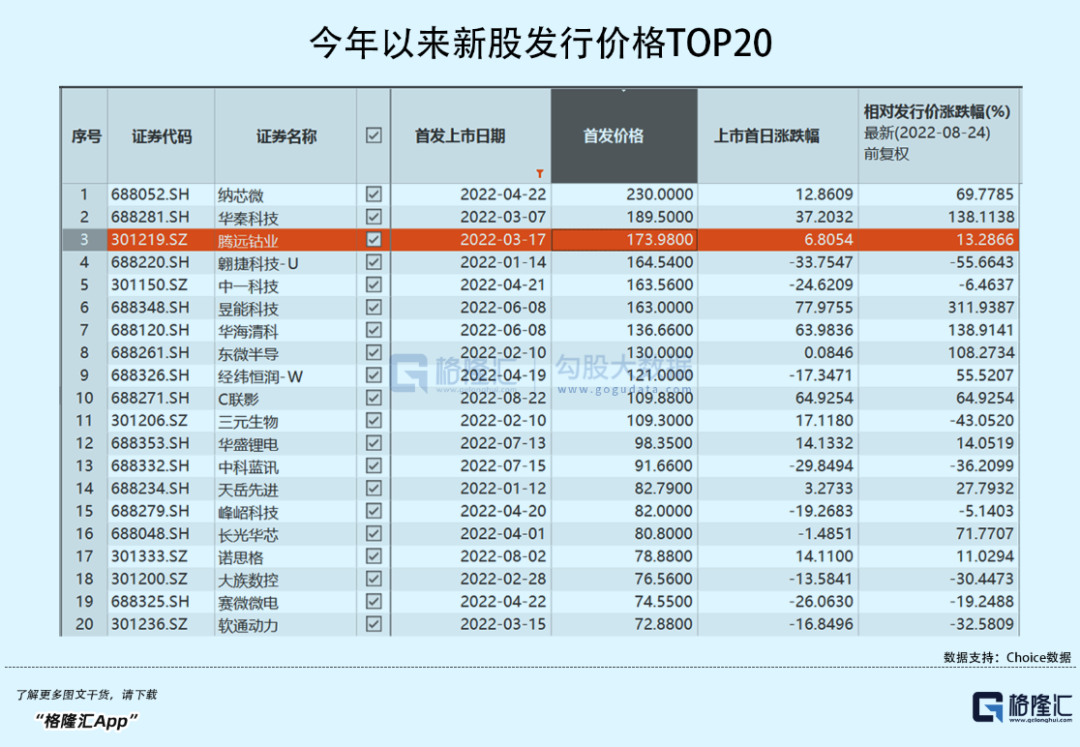The width and height of the screenshot is (1080, 747).
Task: Click the listing date 2022-08-22
Action: [x=503, y=398]
